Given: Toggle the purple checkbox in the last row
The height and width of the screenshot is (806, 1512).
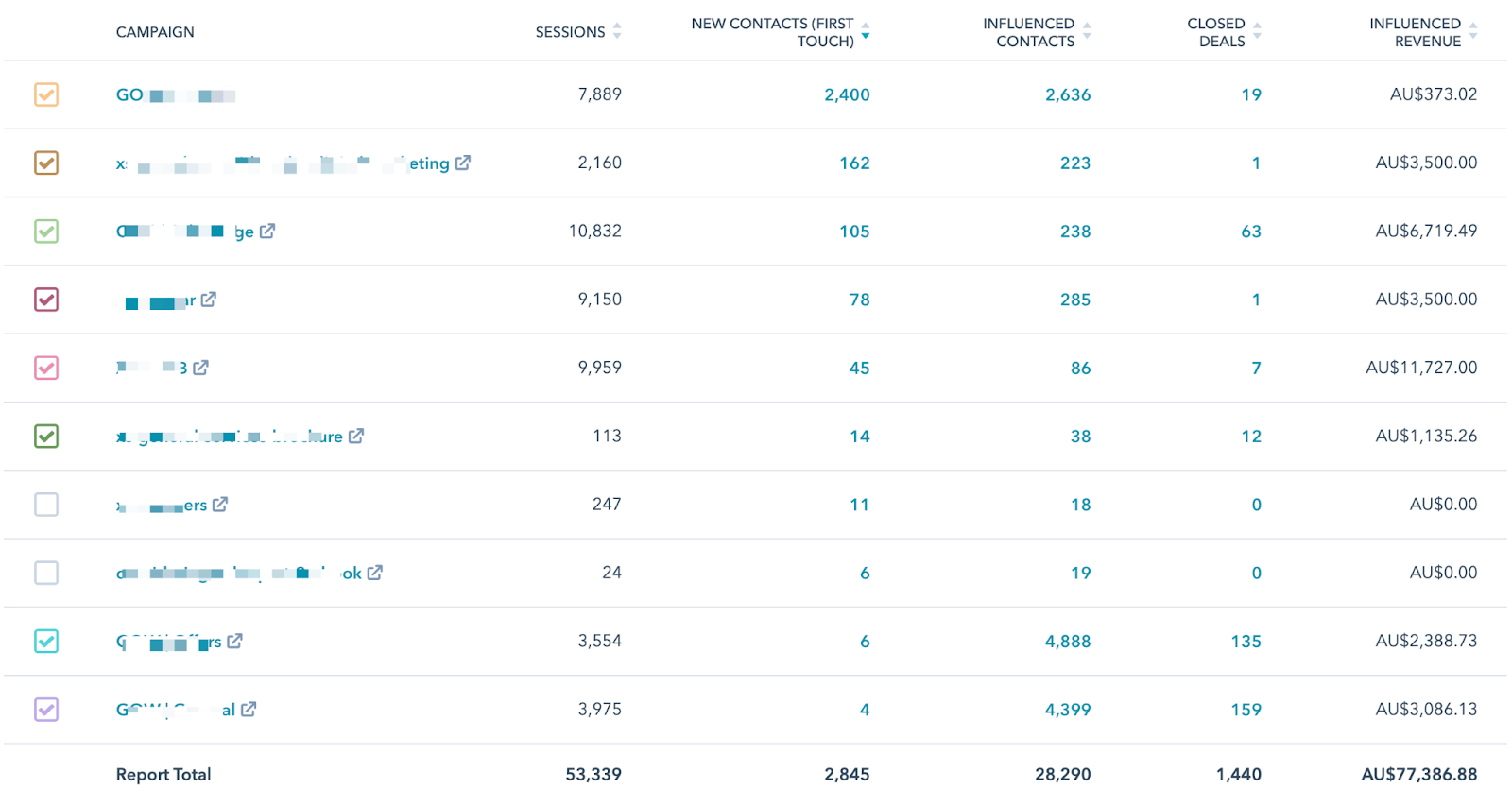Looking at the screenshot, I should pyautogui.click(x=46, y=710).
